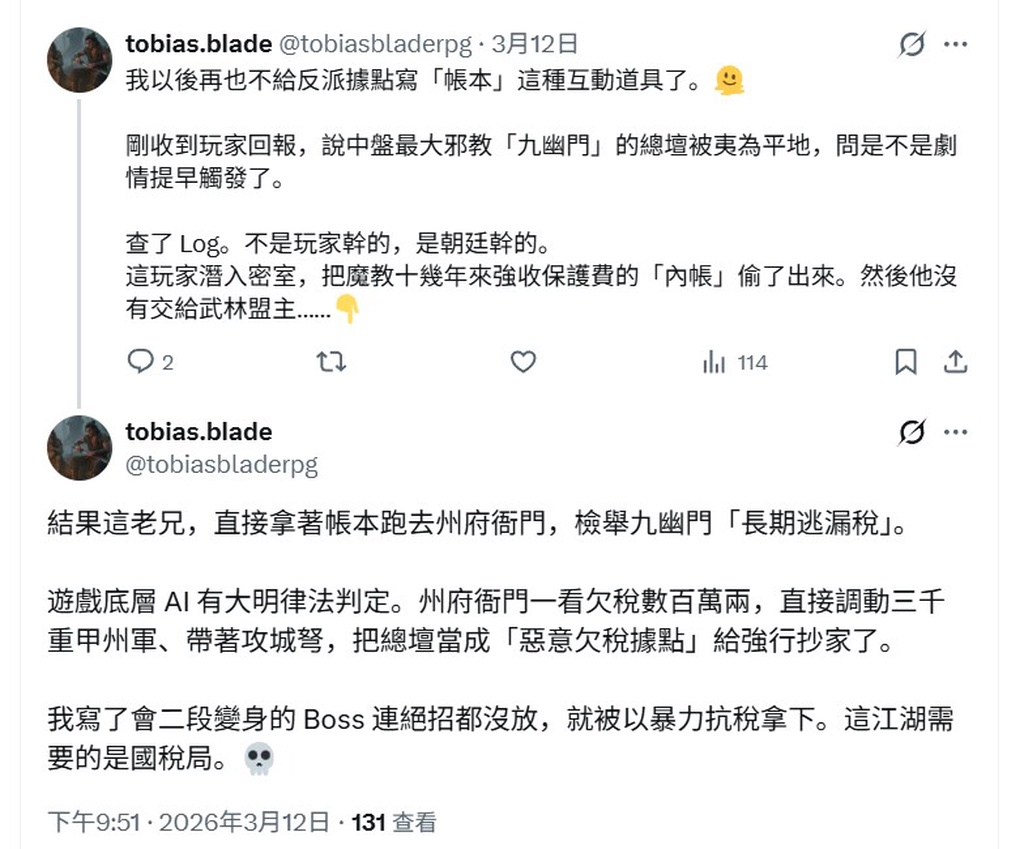This screenshot has width=1024, height=849.
Task: Open the more options menu on first post
Action: 956,44
